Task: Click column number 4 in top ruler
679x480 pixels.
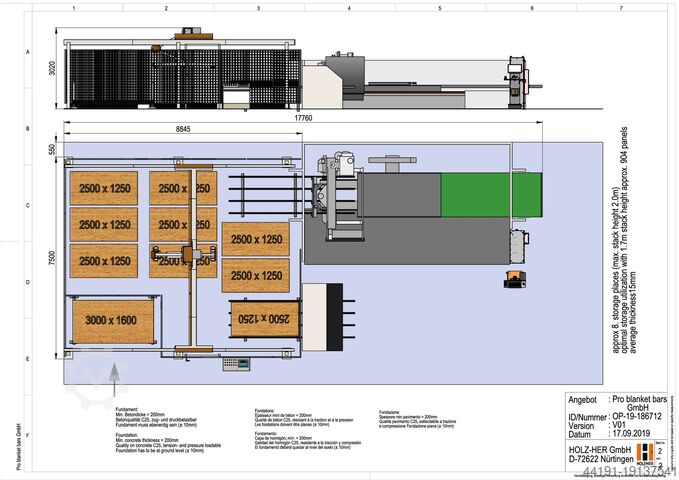Action: (349, 8)
